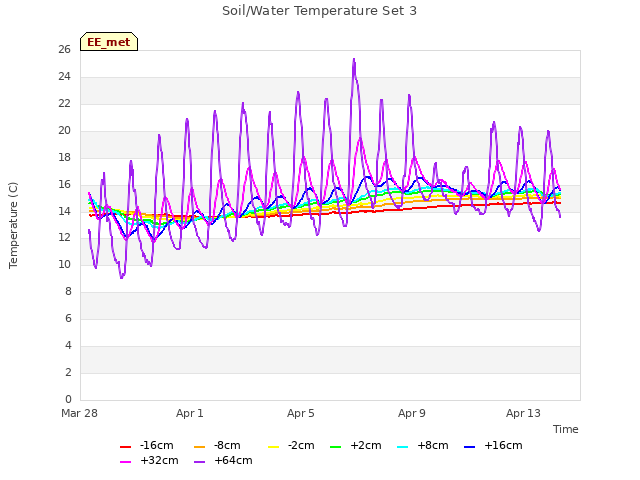Toggle the -16cm series legend entry

147,445
